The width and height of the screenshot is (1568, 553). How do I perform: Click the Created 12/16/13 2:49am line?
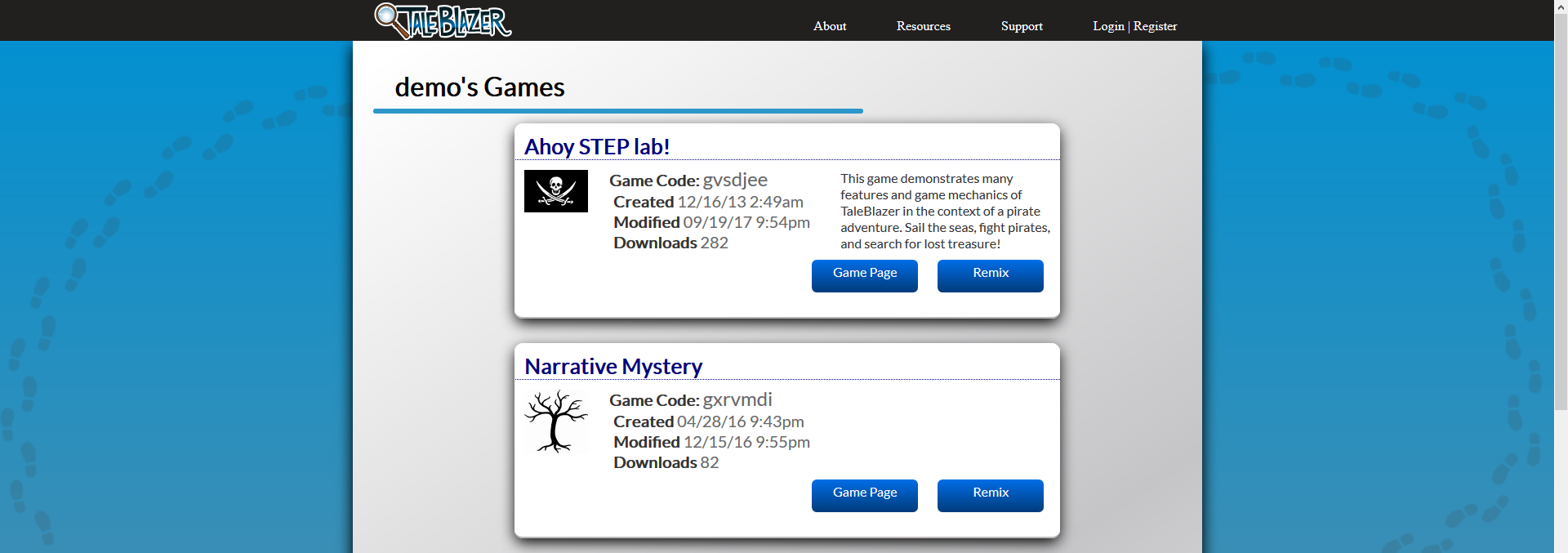click(708, 202)
